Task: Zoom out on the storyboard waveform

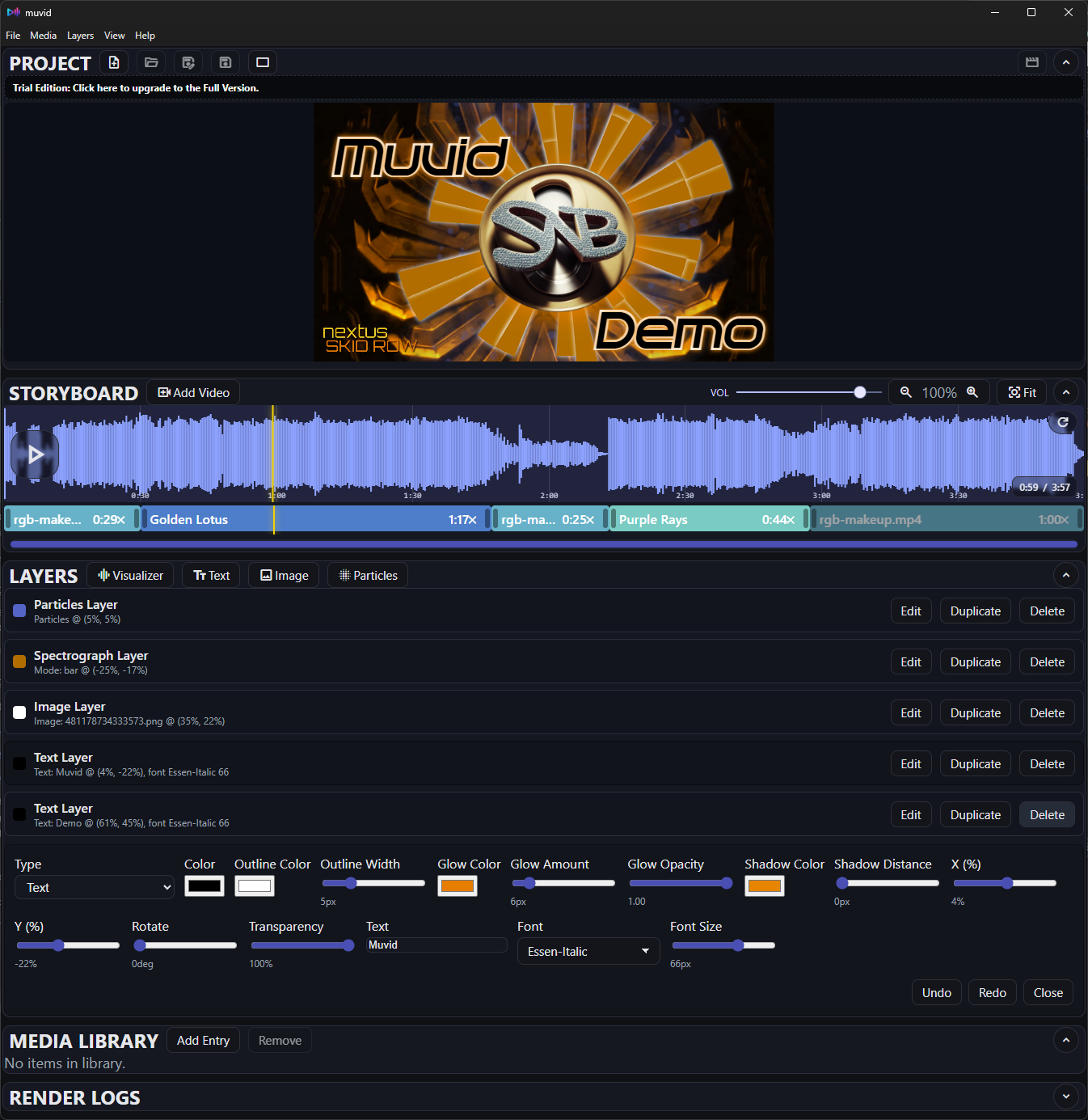Action: [x=905, y=392]
